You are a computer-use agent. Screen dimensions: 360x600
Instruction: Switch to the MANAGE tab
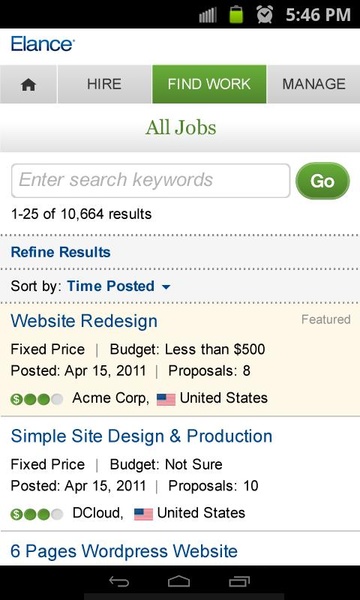(314, 84)
